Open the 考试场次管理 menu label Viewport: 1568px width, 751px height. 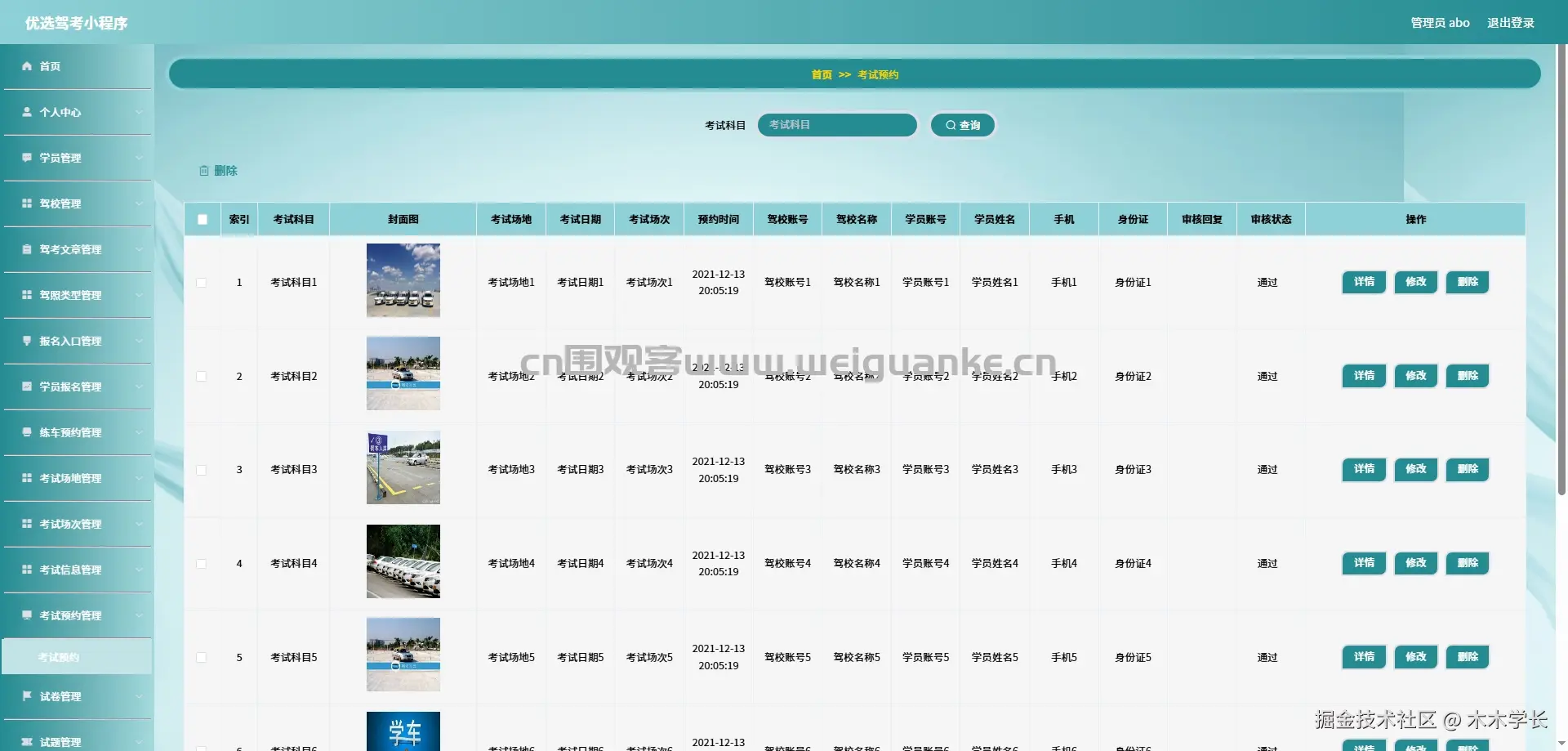70,524
